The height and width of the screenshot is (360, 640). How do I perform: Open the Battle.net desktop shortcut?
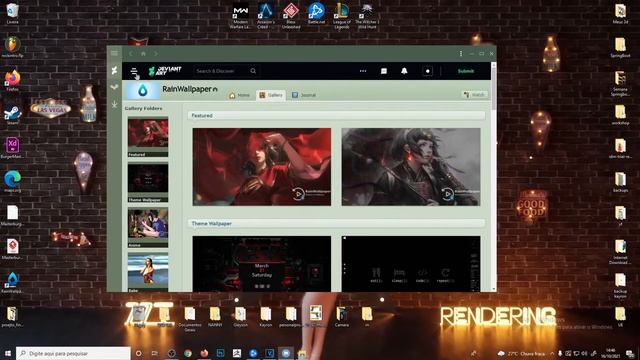pos(316,13)
